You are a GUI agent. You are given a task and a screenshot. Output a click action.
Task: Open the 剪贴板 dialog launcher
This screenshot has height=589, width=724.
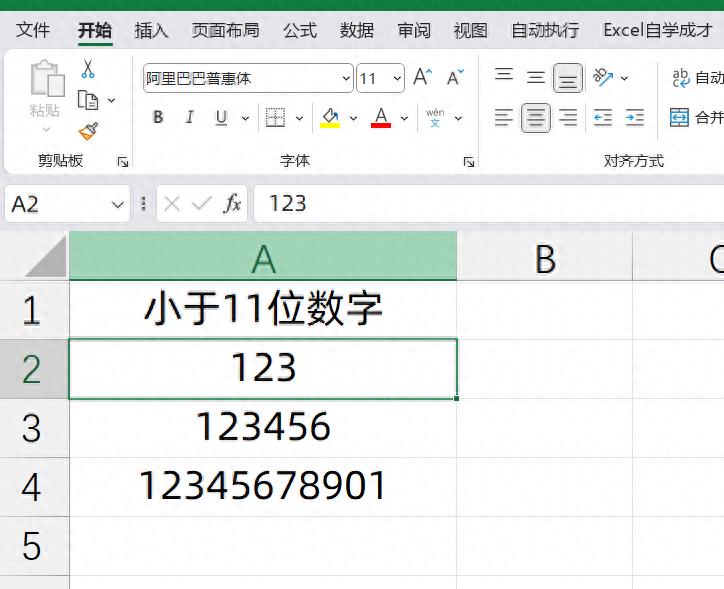123,162
